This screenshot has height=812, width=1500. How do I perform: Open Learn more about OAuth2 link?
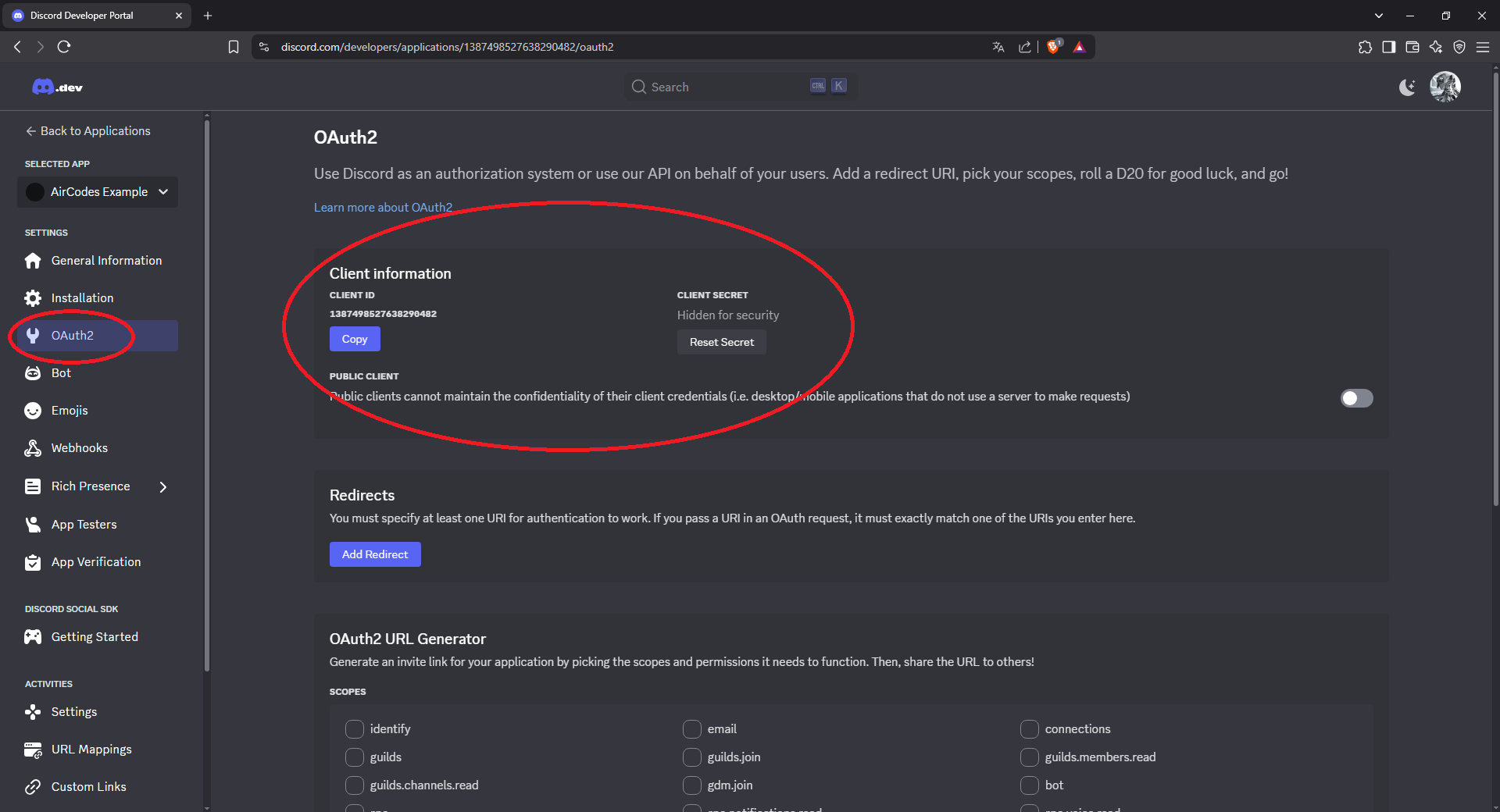383,207
